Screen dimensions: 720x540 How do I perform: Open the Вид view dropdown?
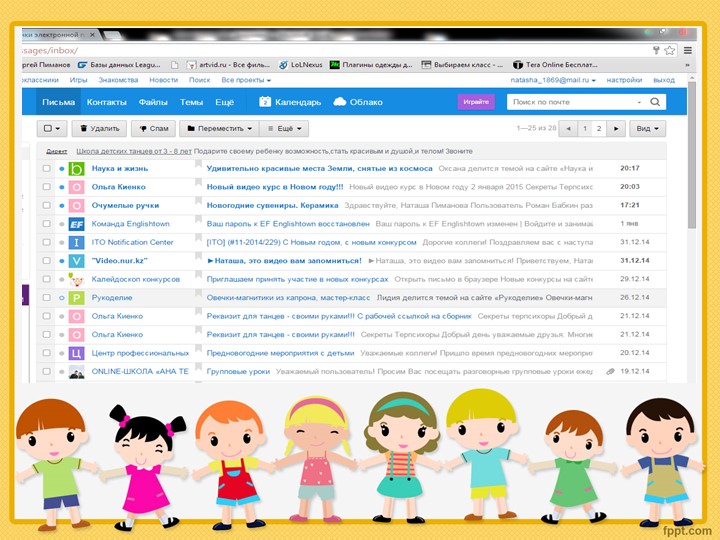648,128
